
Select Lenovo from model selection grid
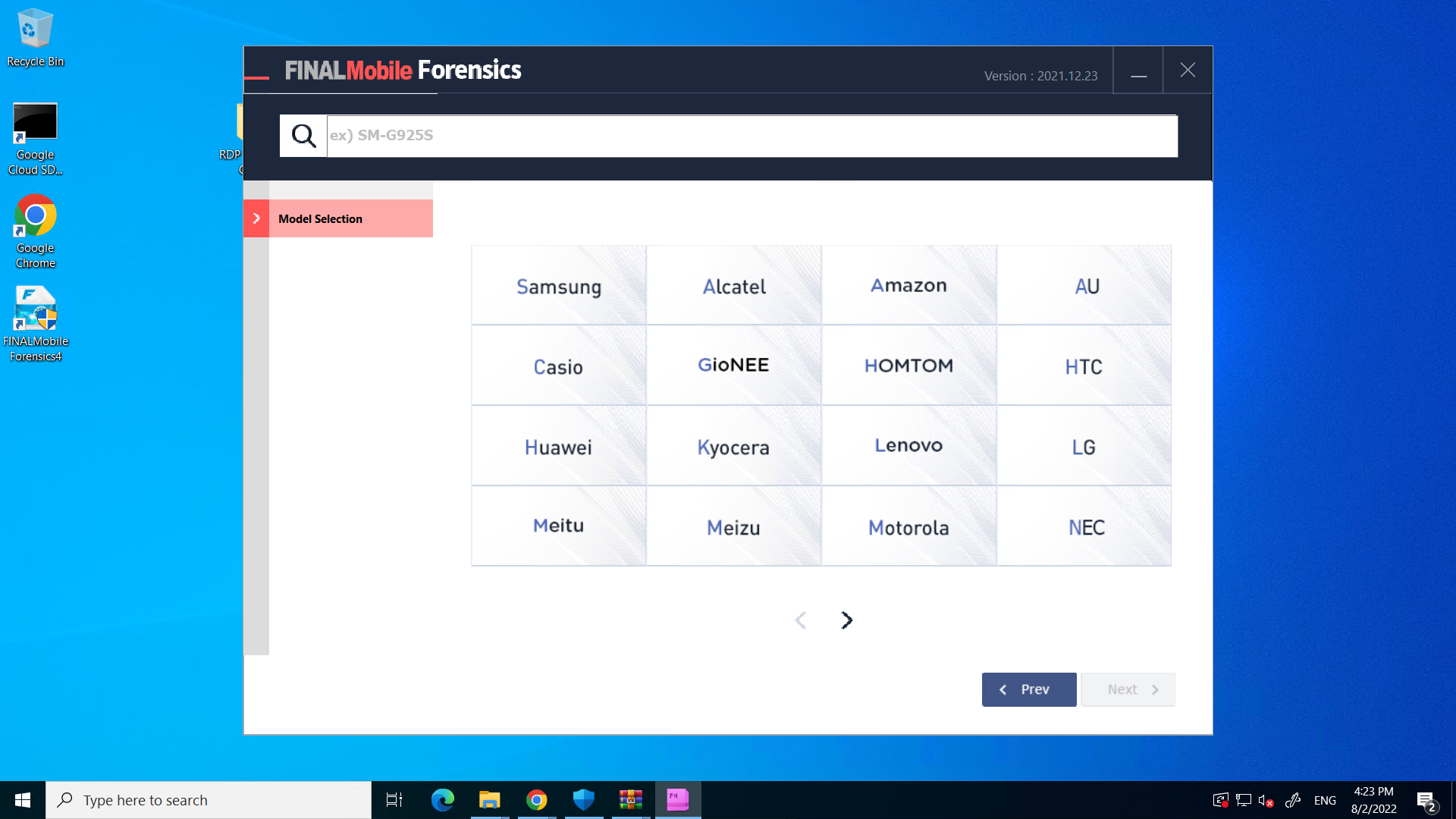[x=909, y=445]
